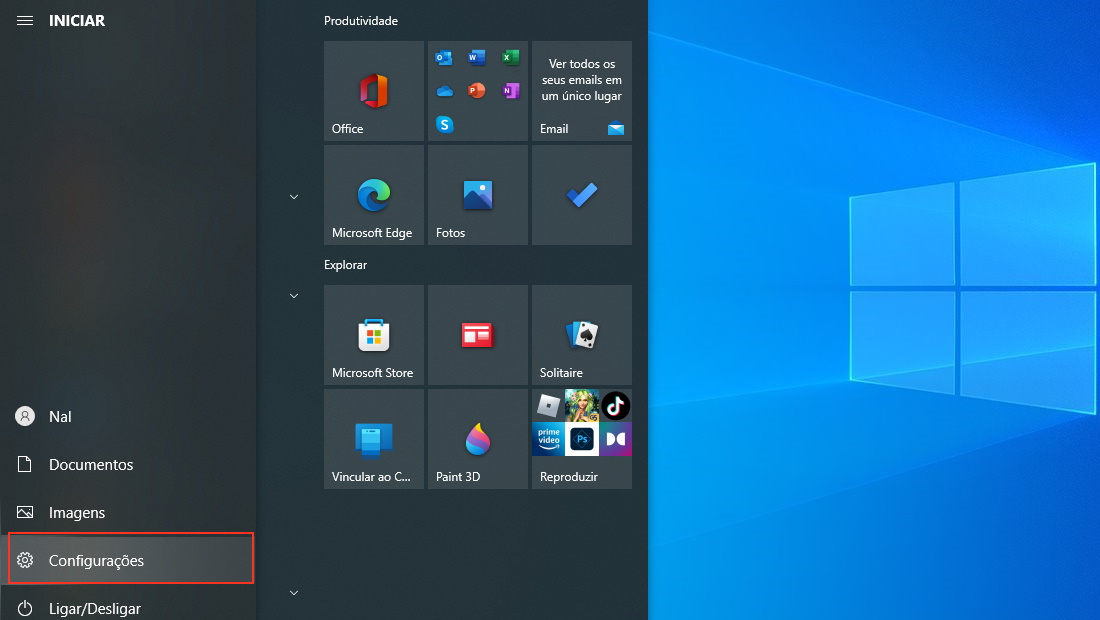Open the red News tile
The width and height of the screenshot is (1100, 620).
(x=478, y=335)
